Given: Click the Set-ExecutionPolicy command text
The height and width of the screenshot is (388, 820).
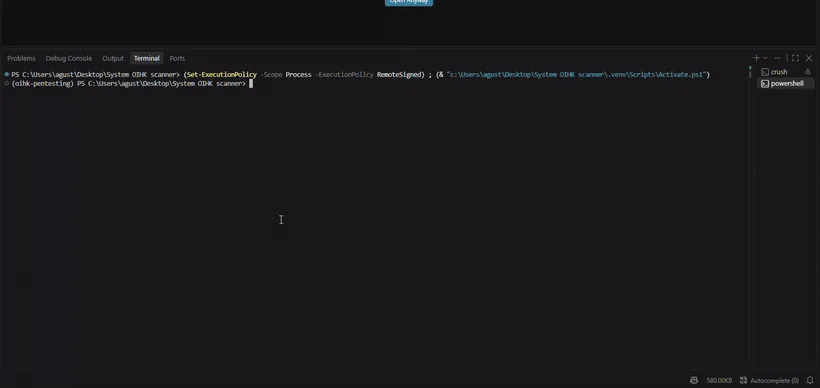Looking at the screenshot, I should pyautogui.click(x=222, y=75).
